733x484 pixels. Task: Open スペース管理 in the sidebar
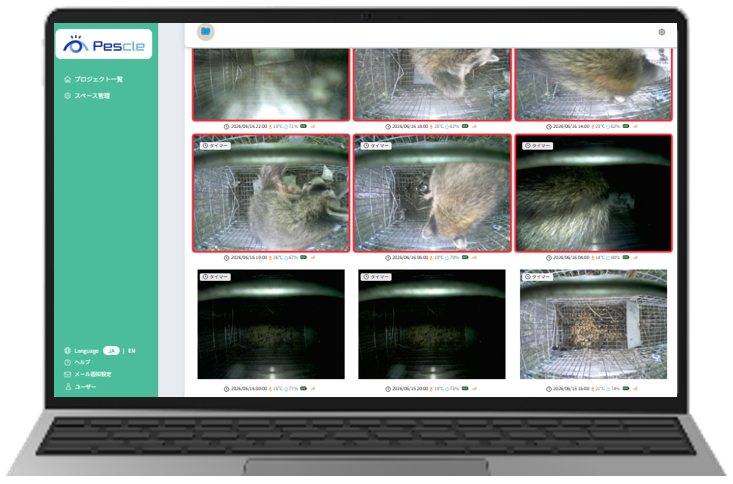coord(93,95)
